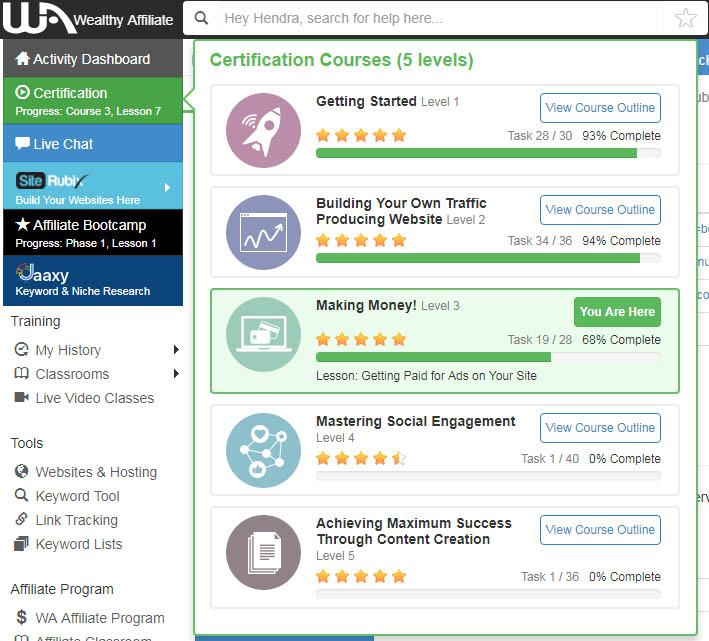
Task: View Course Outline for Mastering Social Engagement
Action: coord(600,428)
